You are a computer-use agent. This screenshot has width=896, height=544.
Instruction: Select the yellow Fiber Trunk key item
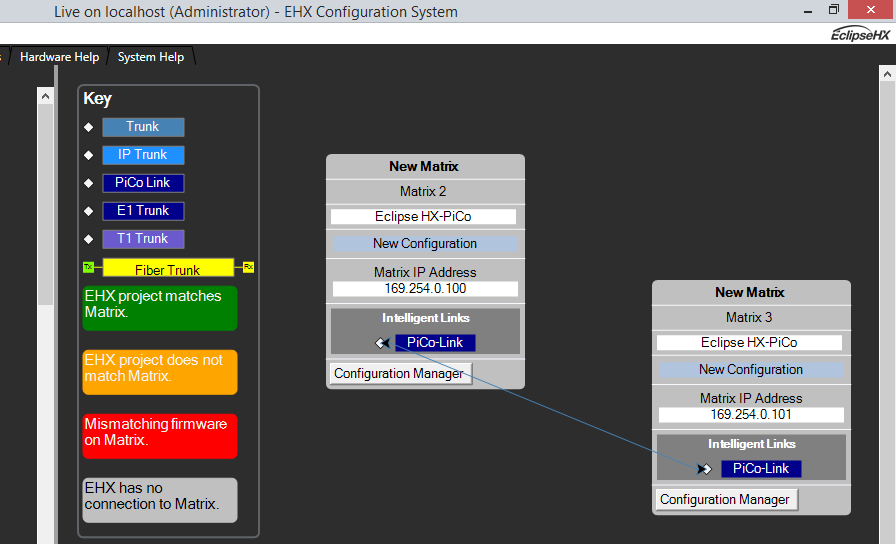click(x=168, y=269)
